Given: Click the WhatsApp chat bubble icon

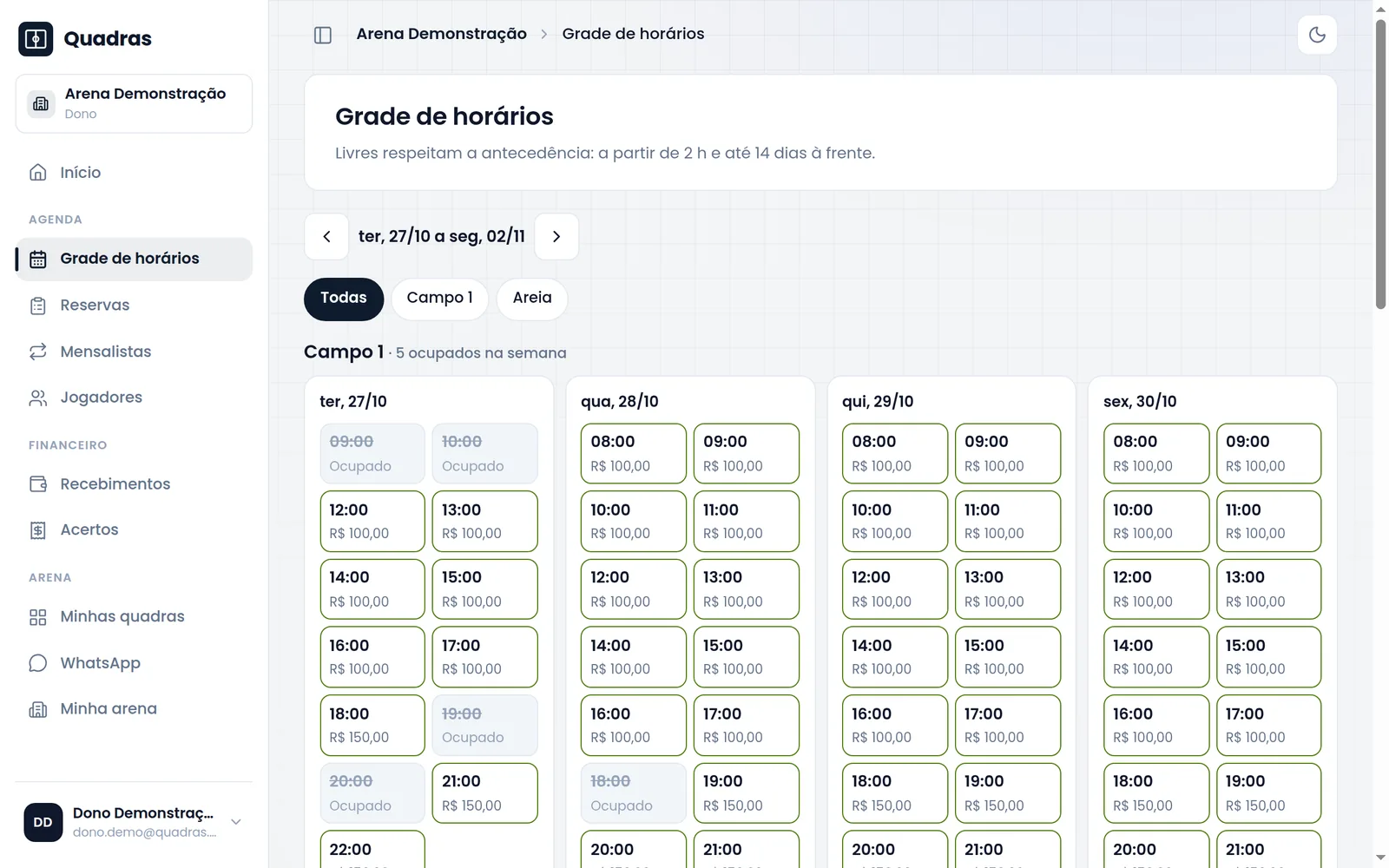Looking at the screenshot, I should (x=38, y=663).
